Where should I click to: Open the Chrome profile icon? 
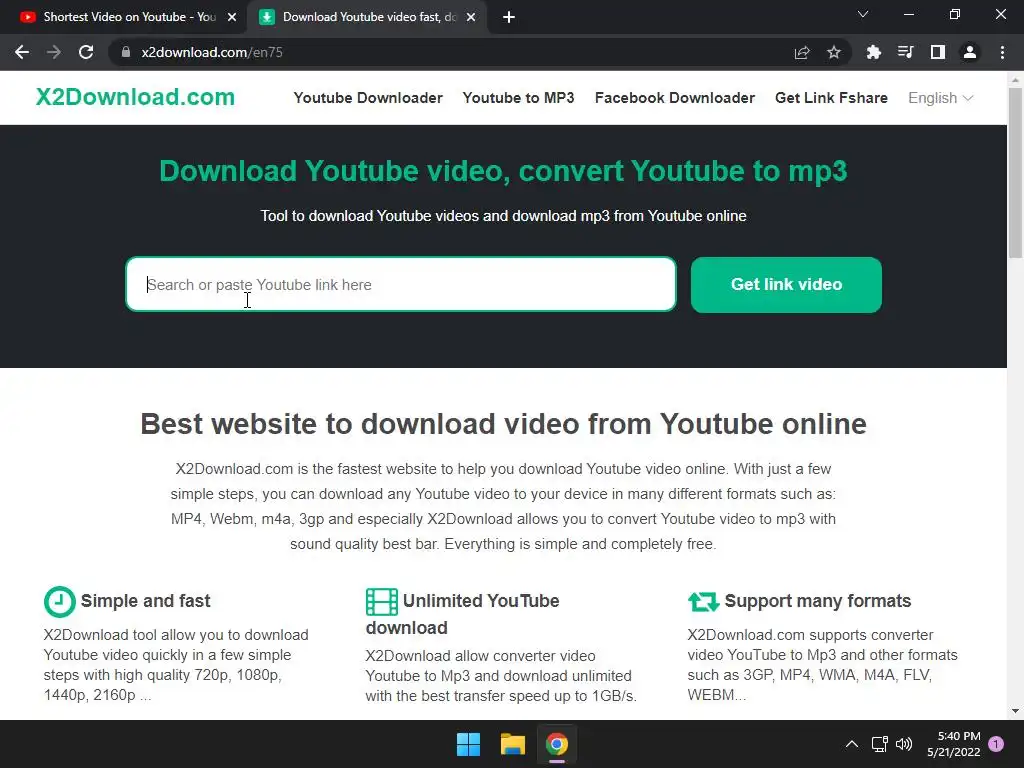[x=970, y=52]
